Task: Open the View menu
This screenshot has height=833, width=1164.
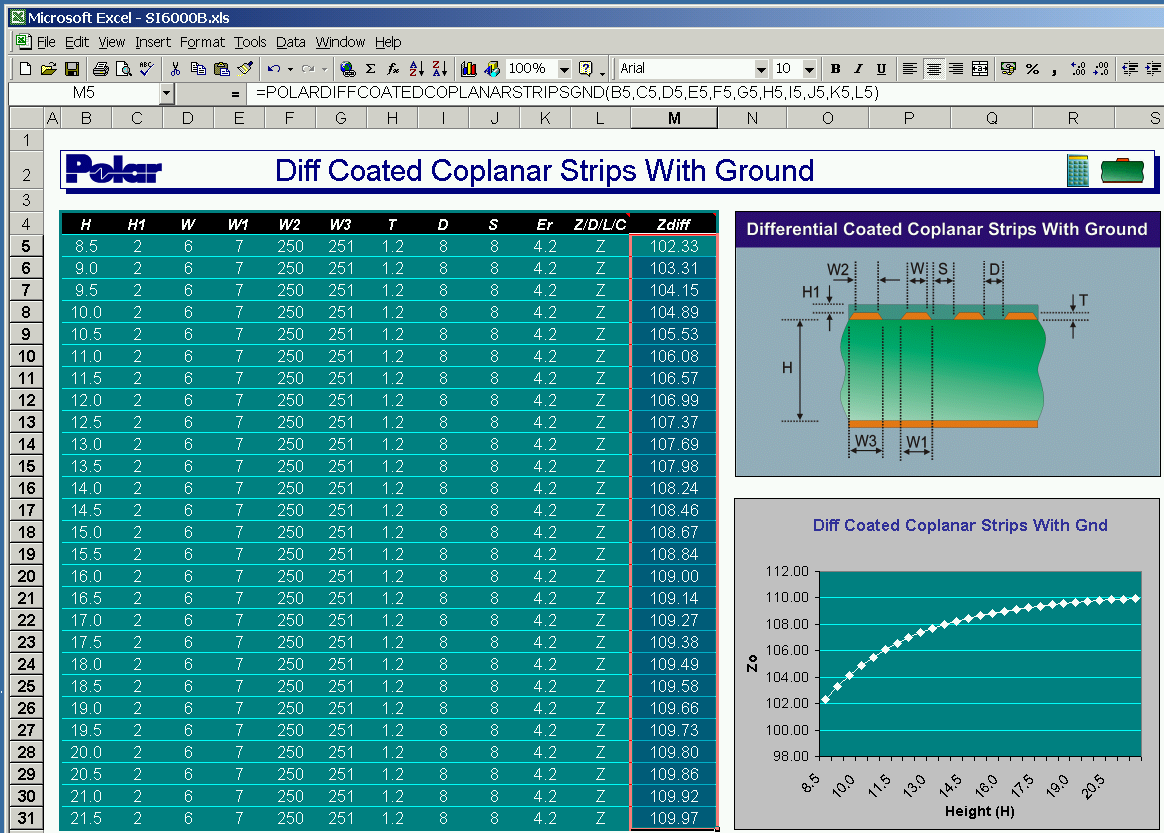Action: [x=111, y=42]
